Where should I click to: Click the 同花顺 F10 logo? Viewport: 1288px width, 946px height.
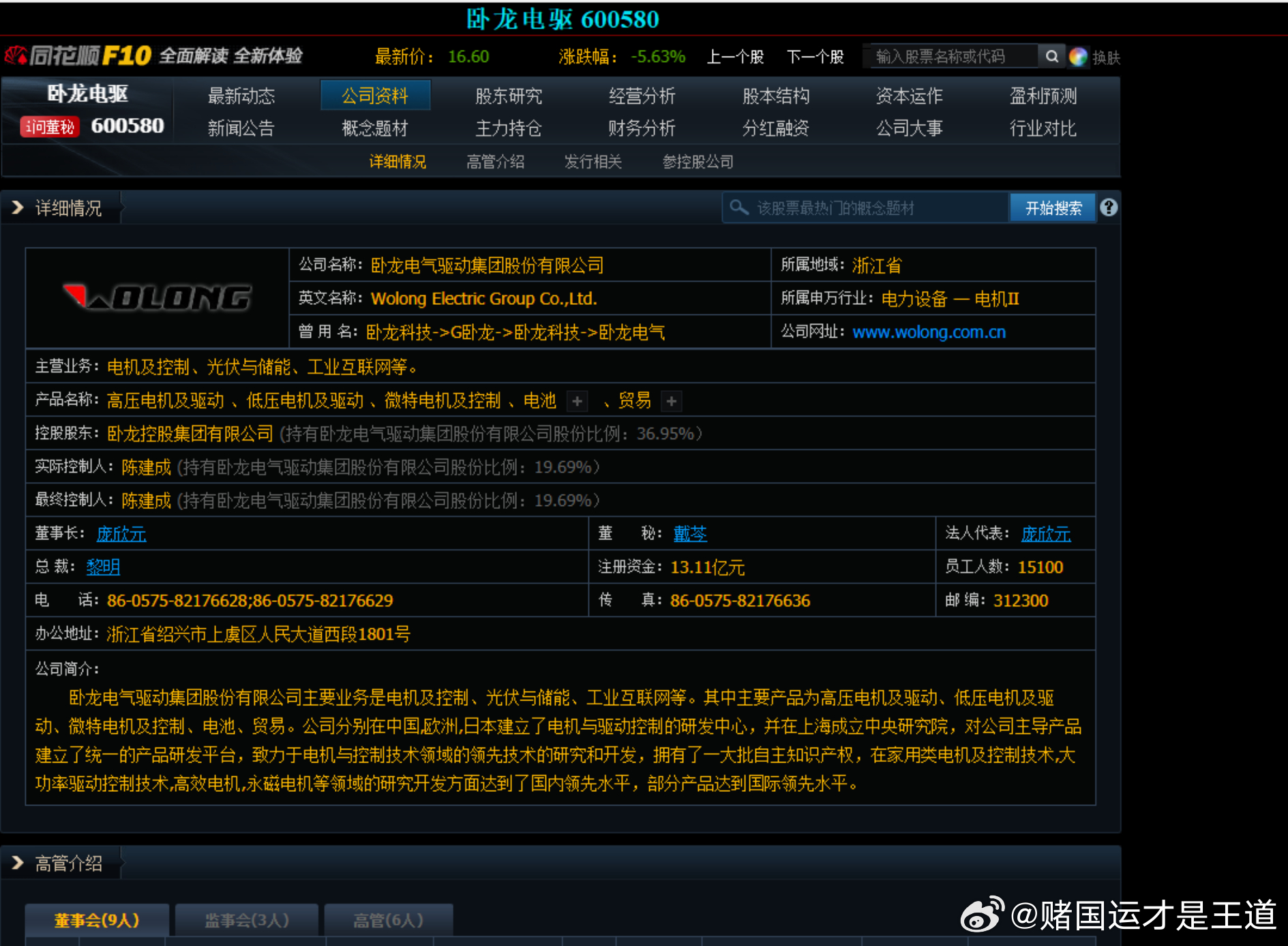click(x=78, y=56)
